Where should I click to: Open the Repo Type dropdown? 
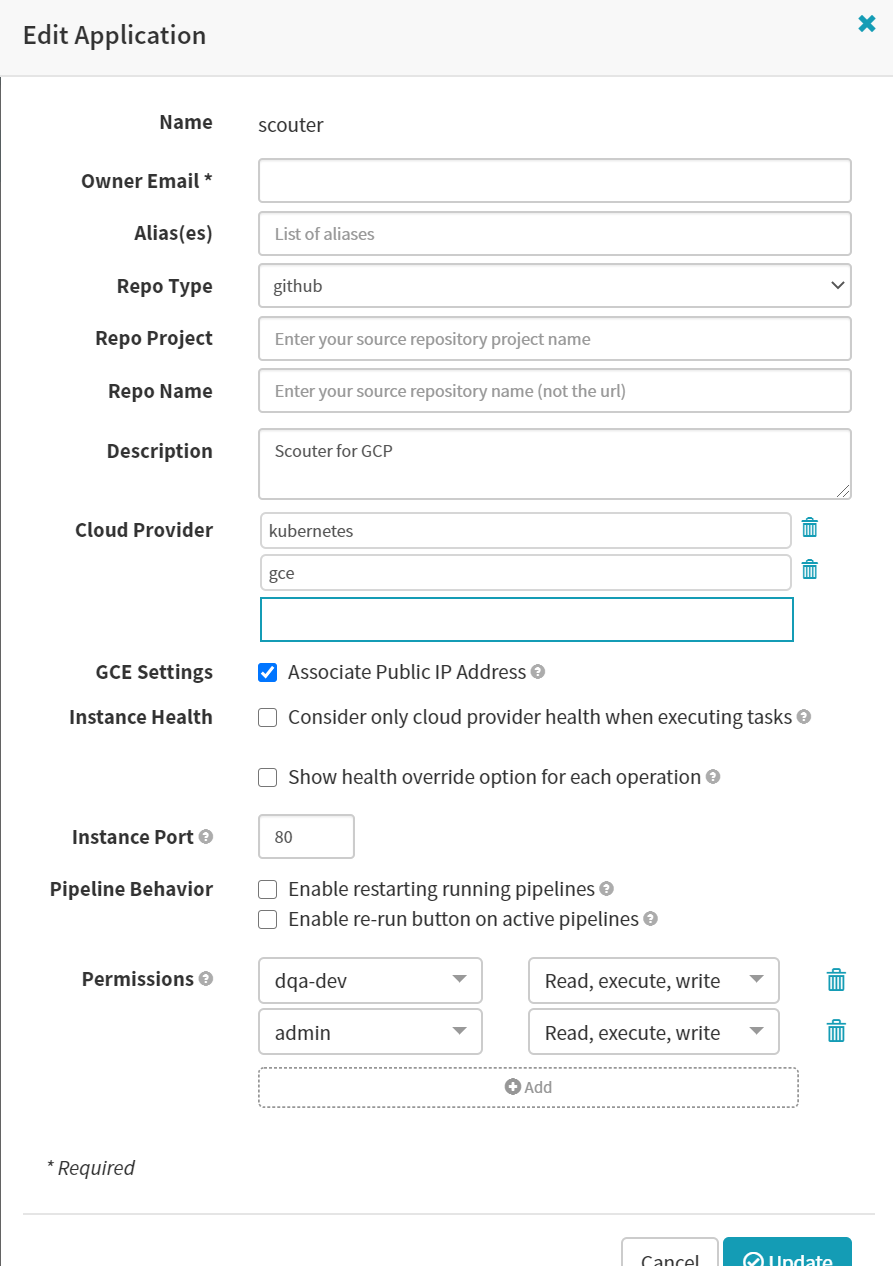click(x=554, y=285)
